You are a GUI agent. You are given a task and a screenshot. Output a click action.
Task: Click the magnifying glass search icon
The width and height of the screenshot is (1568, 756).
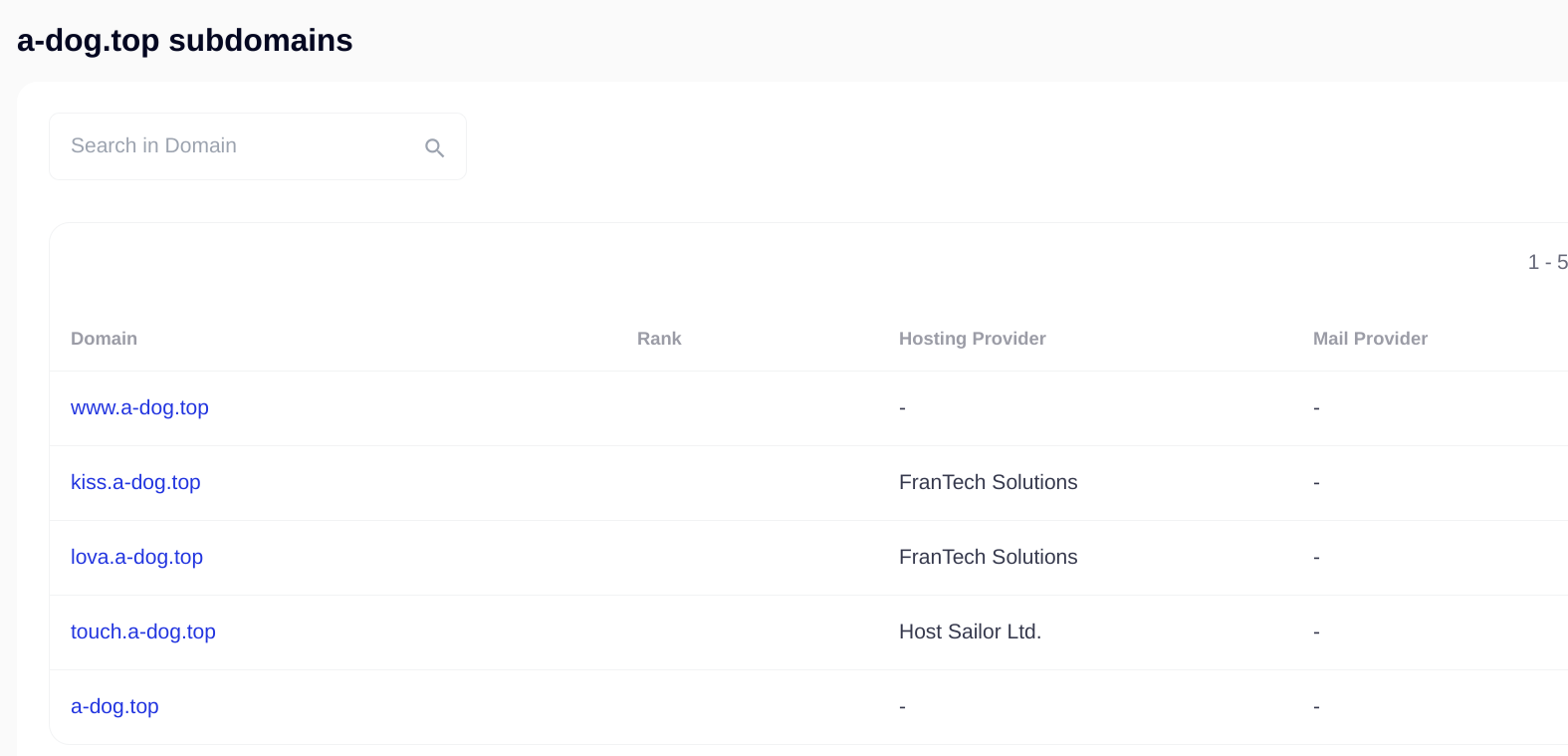coord(434,147)
